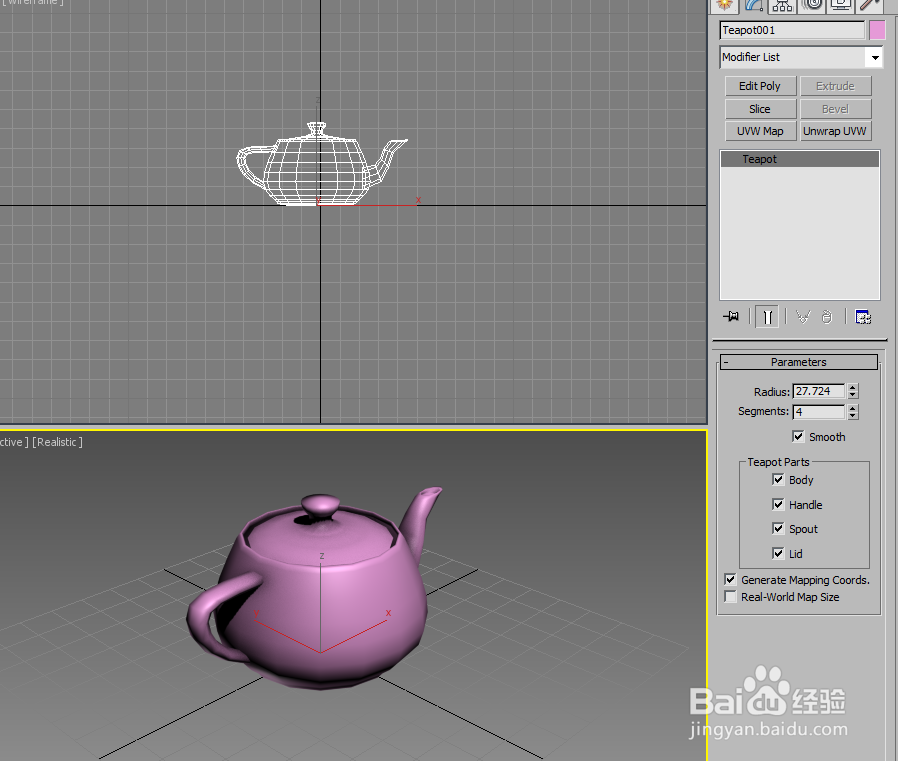This screenshot has height=761, width=898.
Task: Open the Realistic shading viewport label menu
Action: coord(57,442)
